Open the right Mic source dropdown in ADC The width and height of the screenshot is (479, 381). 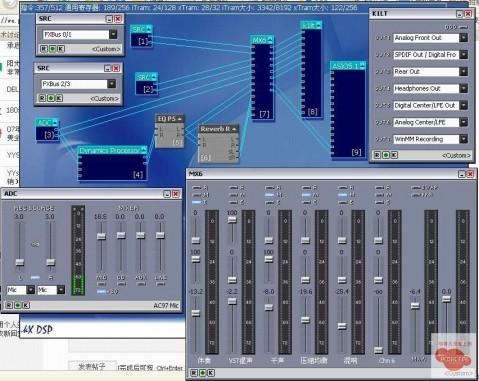point(61,290)
